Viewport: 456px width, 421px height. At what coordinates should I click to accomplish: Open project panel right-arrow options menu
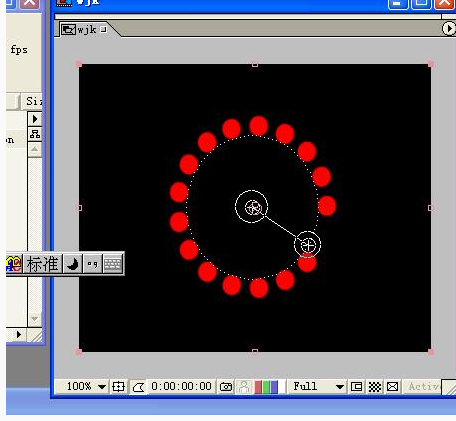tap(35, 119)
